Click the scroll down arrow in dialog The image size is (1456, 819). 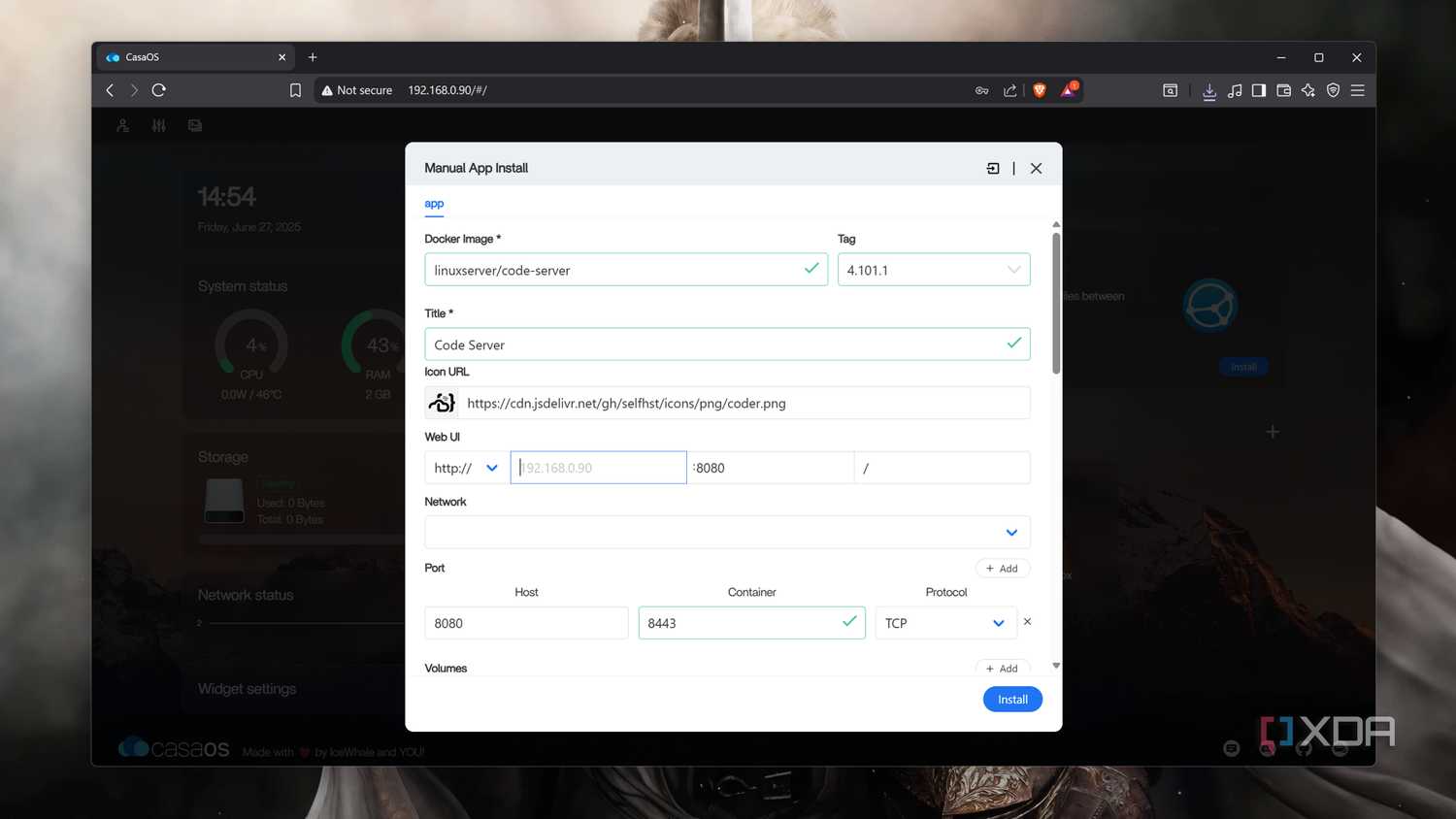[x=1056, y=666]
